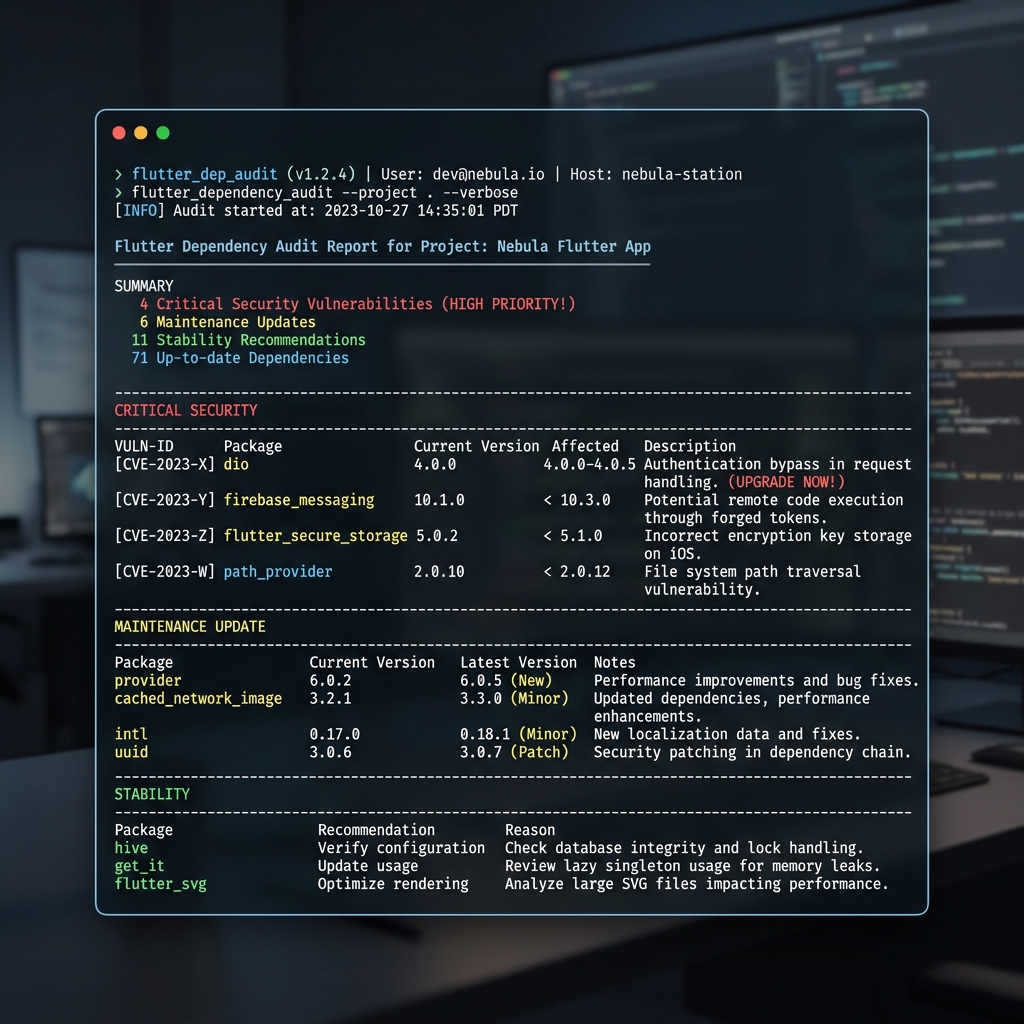Click the Notes column header
This screenshot has width=1024, height=1024.
[615, 663]
